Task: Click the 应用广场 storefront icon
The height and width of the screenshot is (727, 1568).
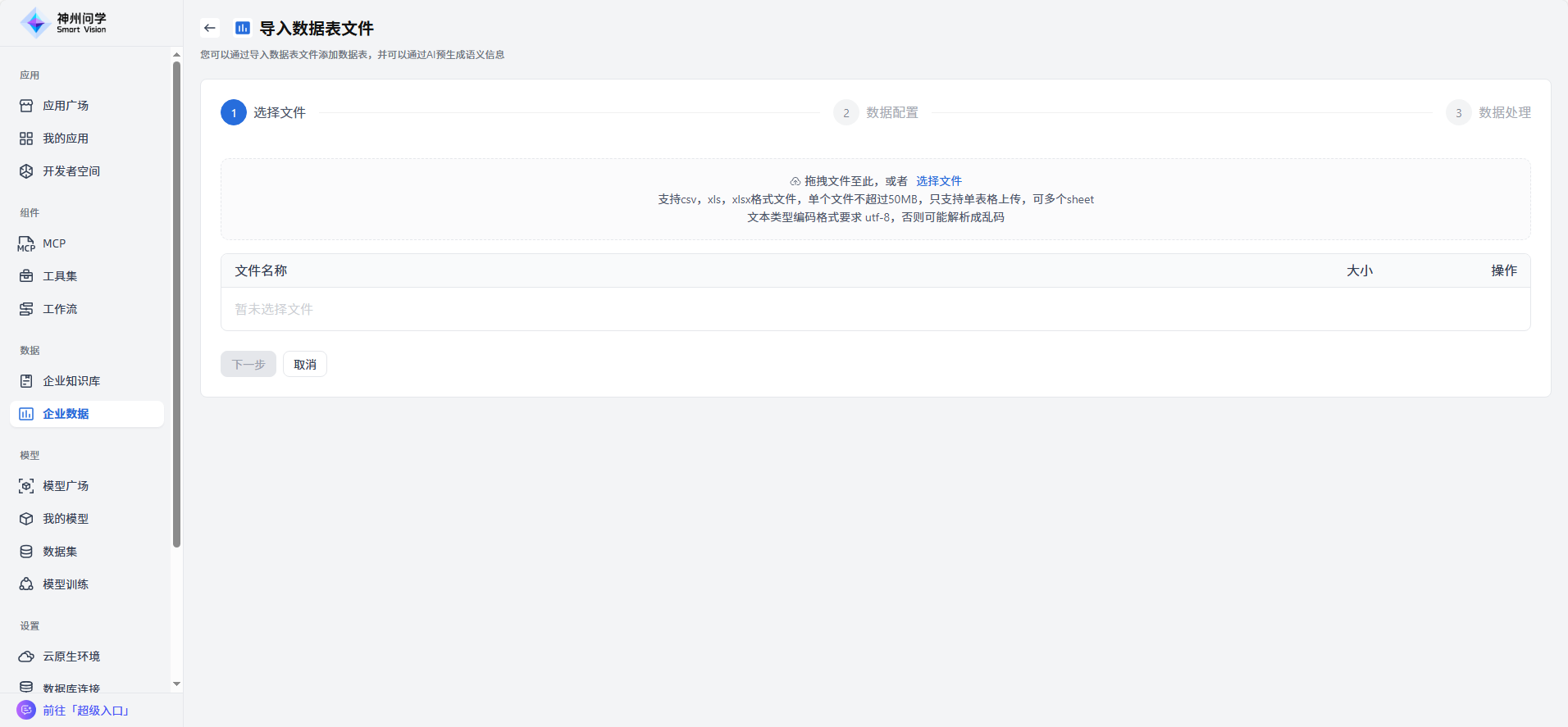Action: coord(26,106)
